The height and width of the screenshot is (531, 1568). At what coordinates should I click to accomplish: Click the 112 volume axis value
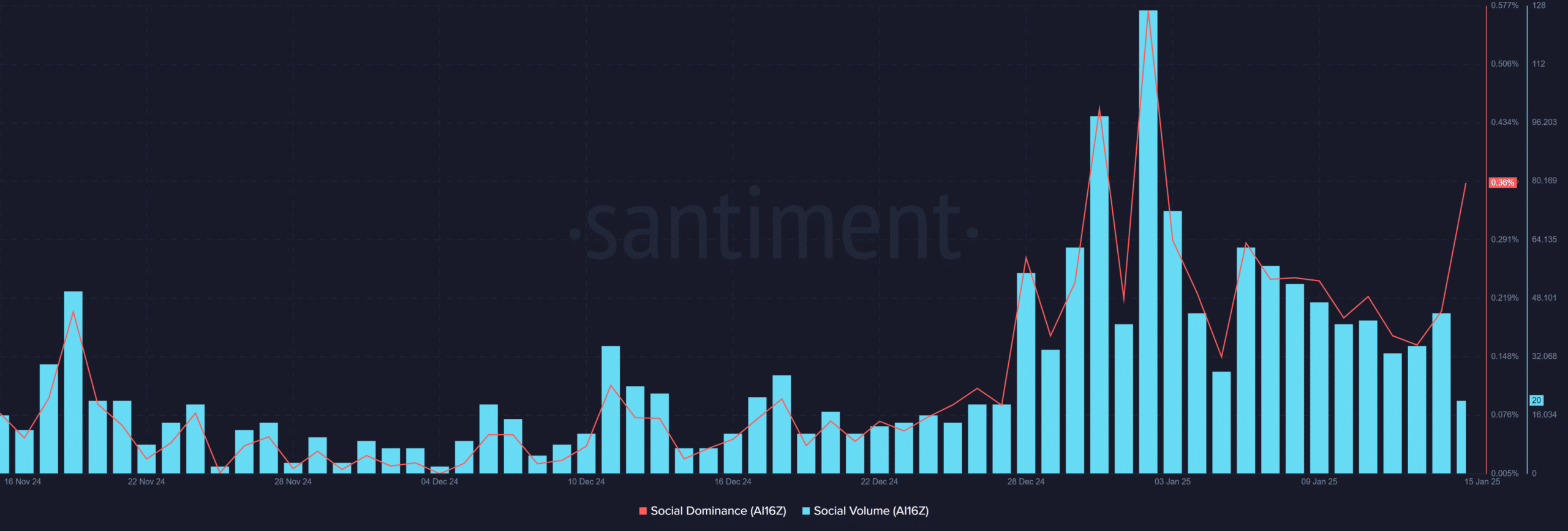[x=1538, y=64]
